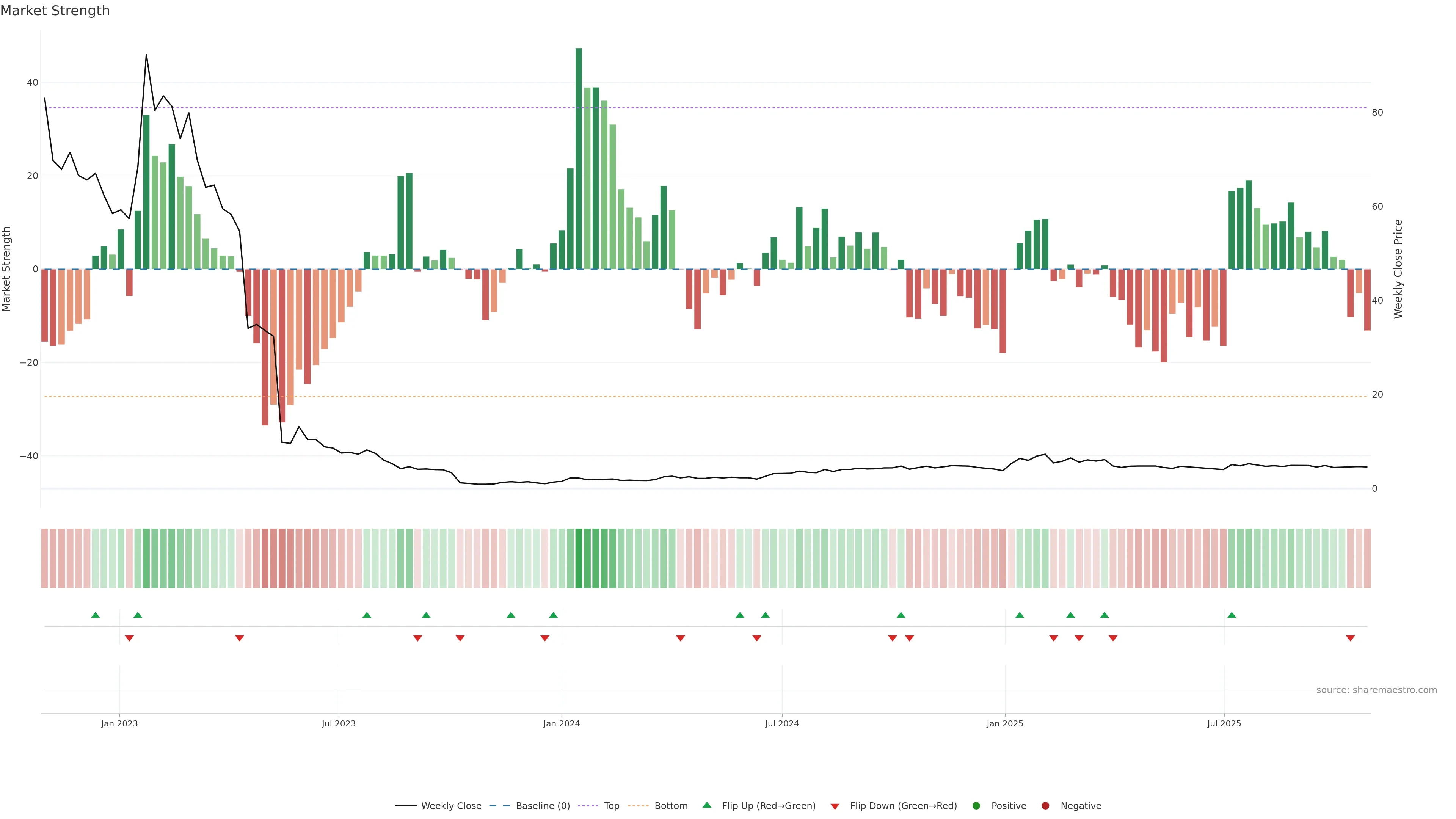Click the Jul 2025 x-axis label
The width and height of the screenshot is (1456, 819).
click(1224, 723)
